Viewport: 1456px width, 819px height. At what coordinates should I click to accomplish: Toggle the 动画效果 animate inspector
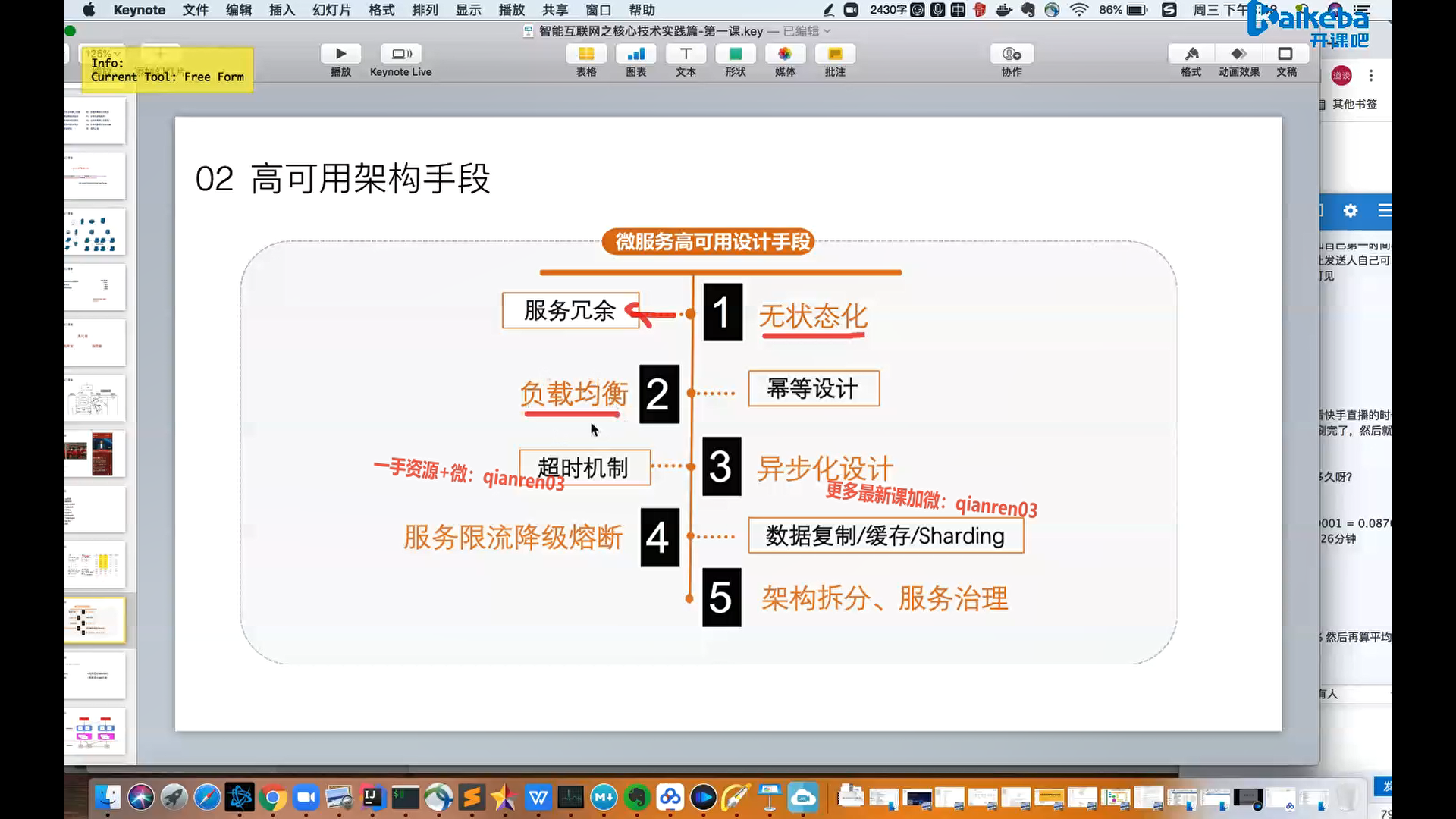tap(1239, 54)
